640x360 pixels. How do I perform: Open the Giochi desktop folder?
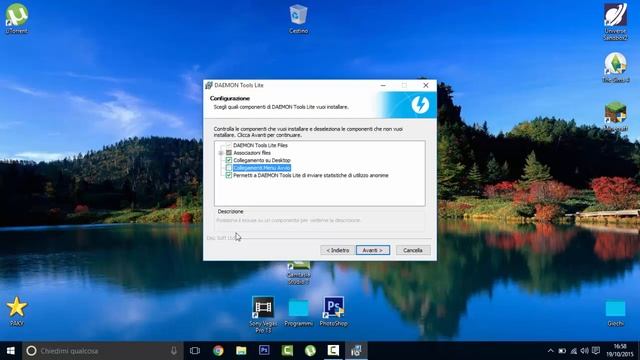615,313
